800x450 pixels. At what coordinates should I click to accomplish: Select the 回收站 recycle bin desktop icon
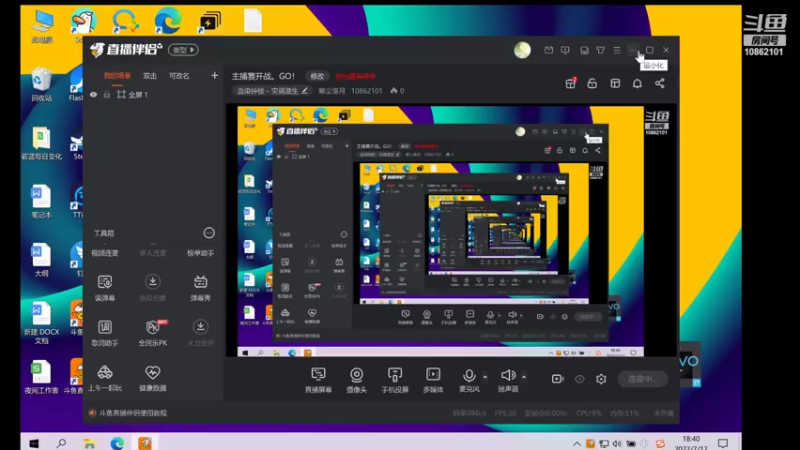pos(41,85)
